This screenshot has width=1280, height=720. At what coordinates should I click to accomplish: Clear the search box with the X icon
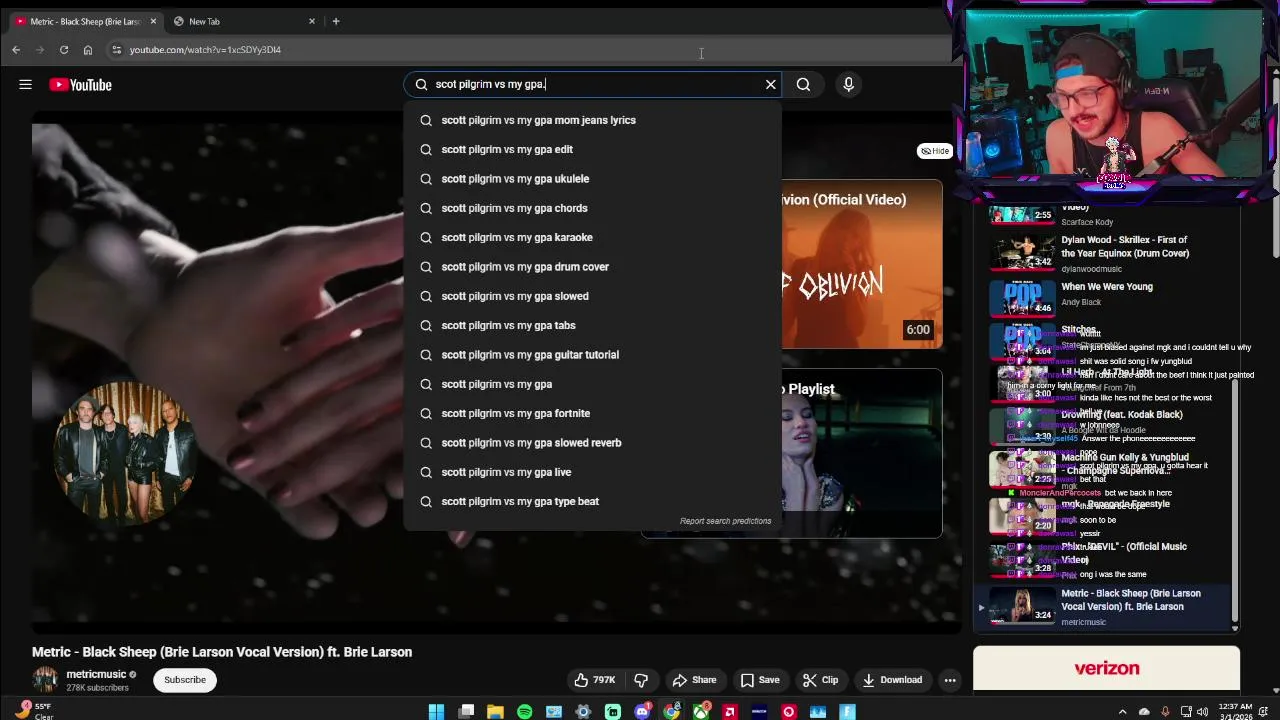[x=771, y=84]
